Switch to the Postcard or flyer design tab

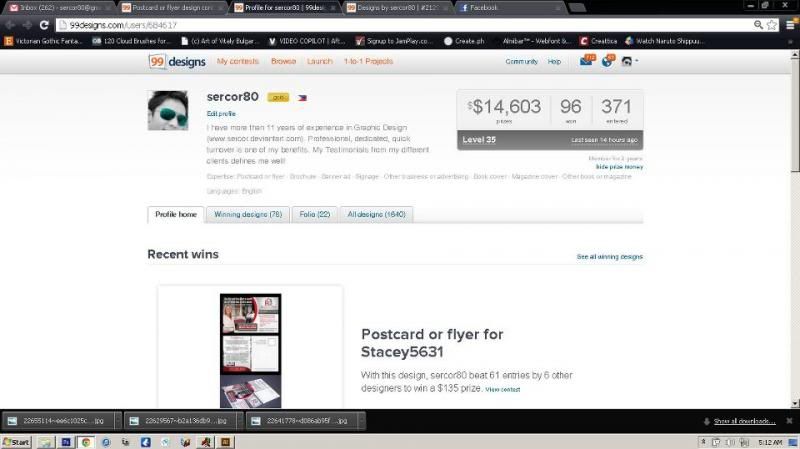[x=172, y=8]
